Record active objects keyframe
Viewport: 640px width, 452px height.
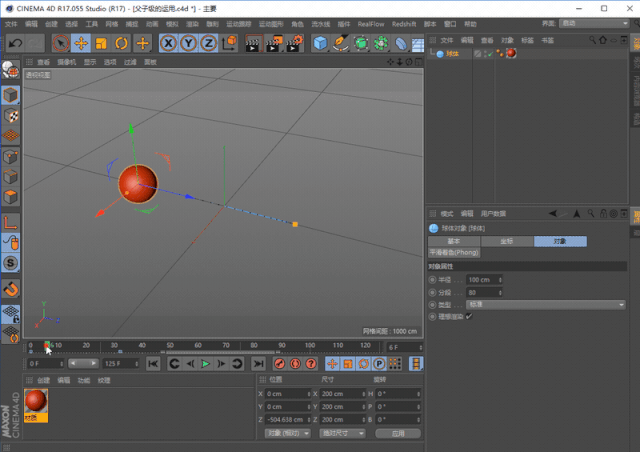point(280,363)
